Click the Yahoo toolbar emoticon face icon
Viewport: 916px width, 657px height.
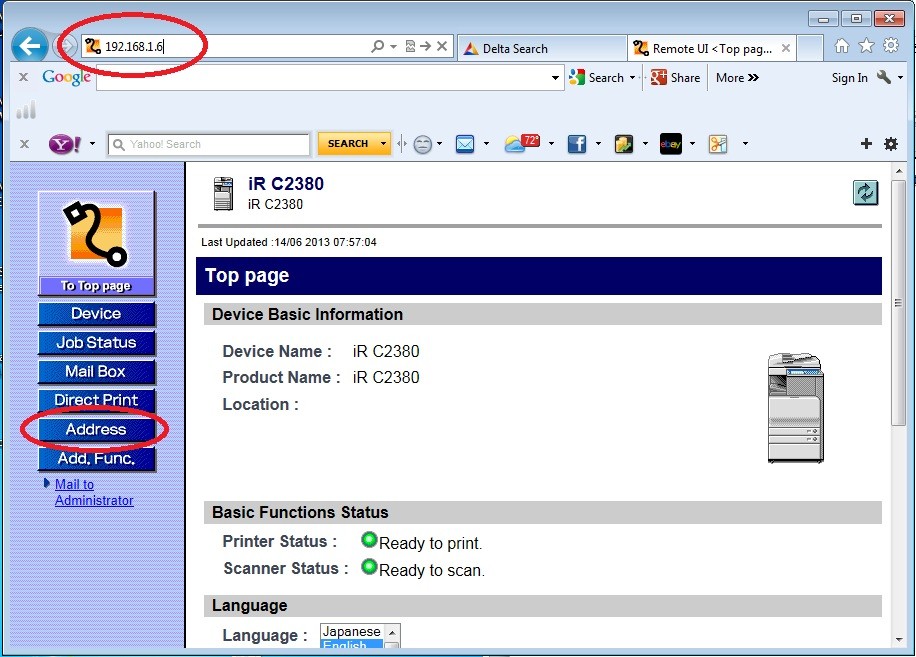coord(422,144)
